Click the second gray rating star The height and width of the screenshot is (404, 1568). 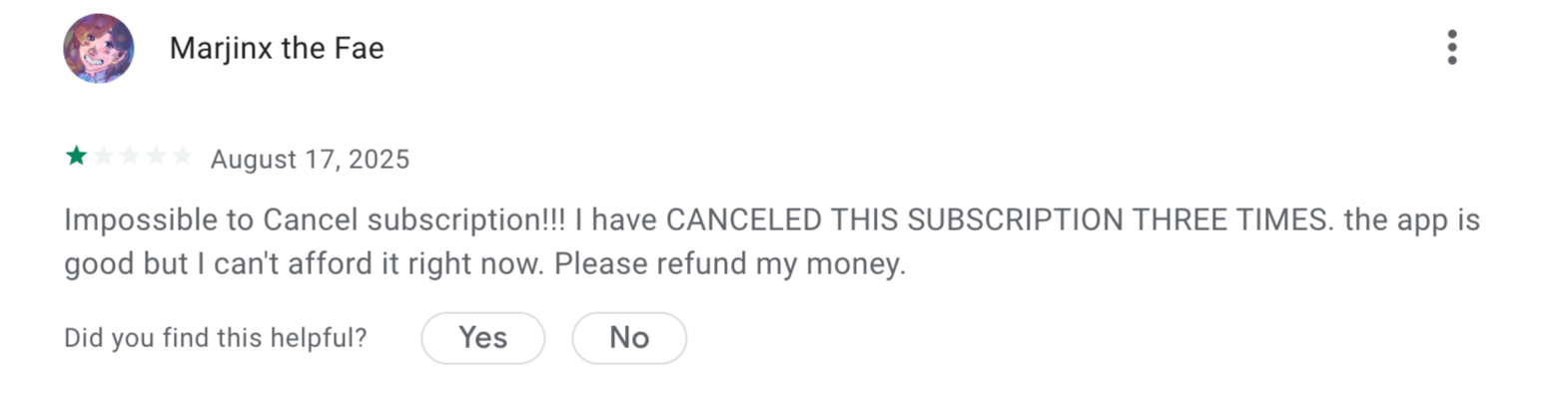click(x=103, y=157)
